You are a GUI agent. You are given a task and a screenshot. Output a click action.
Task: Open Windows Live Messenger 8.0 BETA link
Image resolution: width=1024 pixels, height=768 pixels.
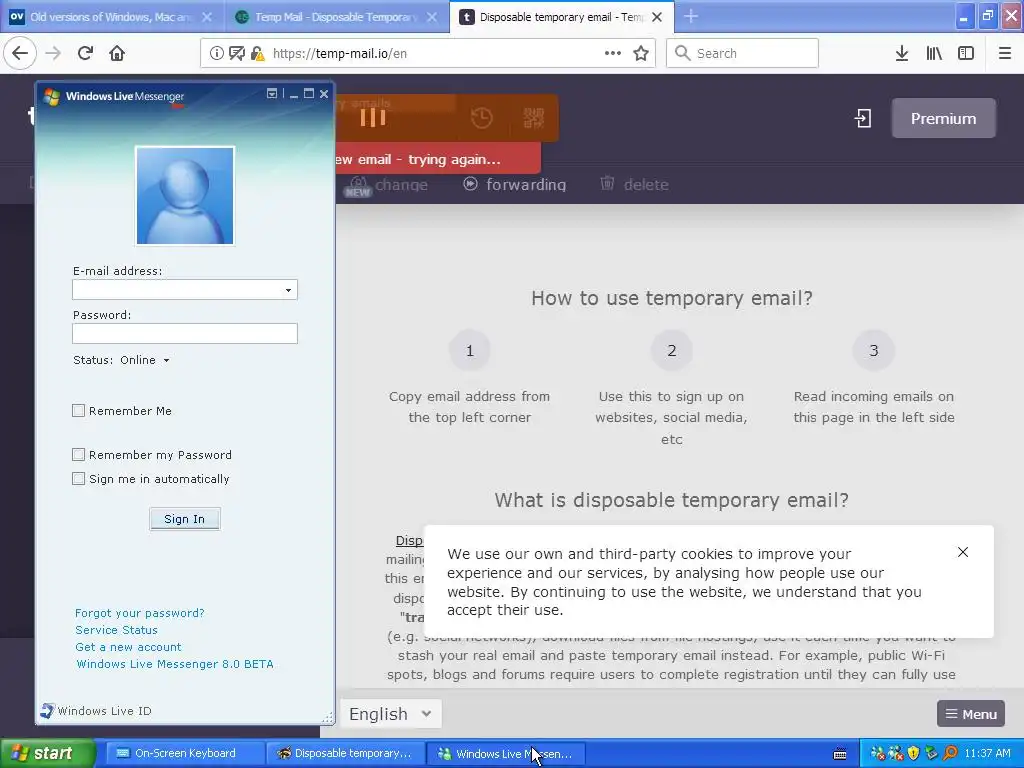[x=174, y=664]
